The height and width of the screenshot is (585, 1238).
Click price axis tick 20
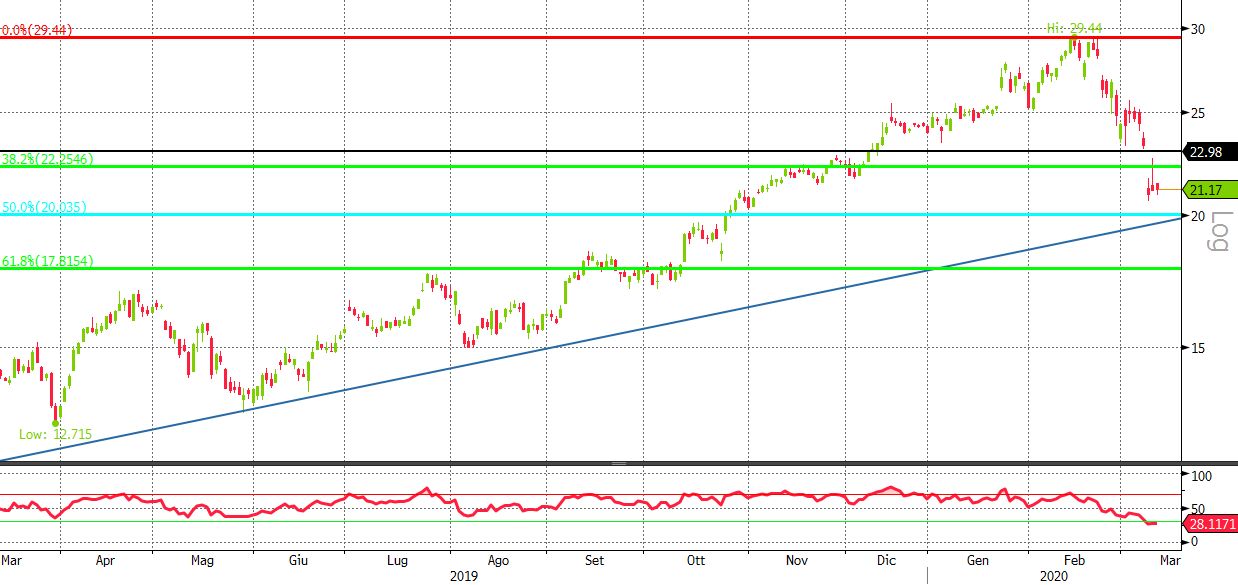(1196, 216)
